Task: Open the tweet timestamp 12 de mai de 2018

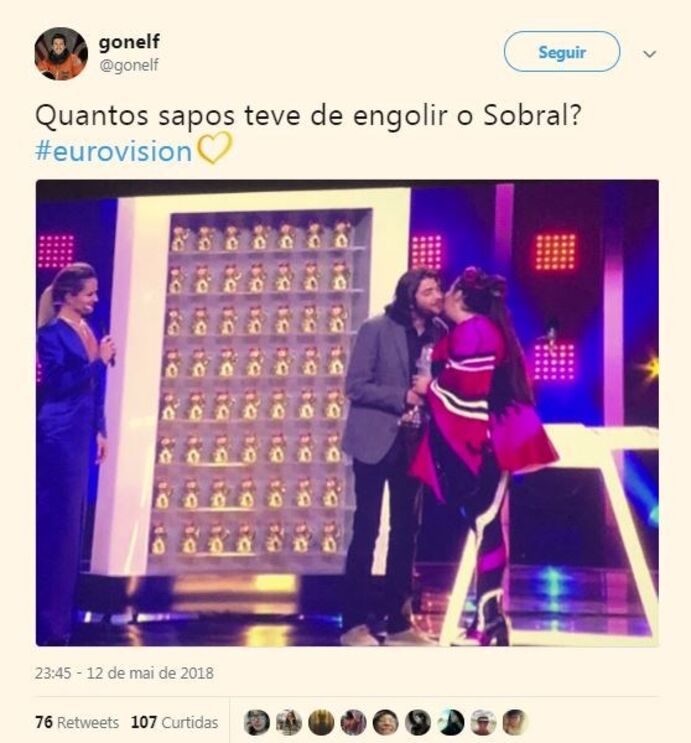Action: tap(124, 673)
